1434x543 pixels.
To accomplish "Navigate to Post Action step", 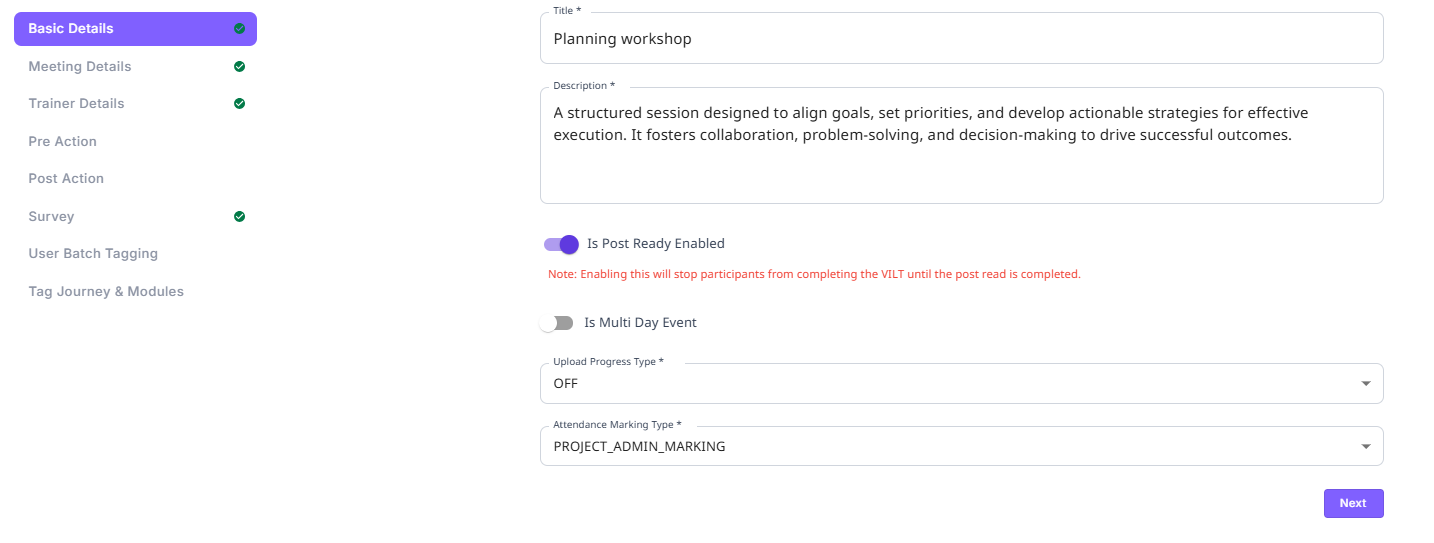I will pos(66,179).
